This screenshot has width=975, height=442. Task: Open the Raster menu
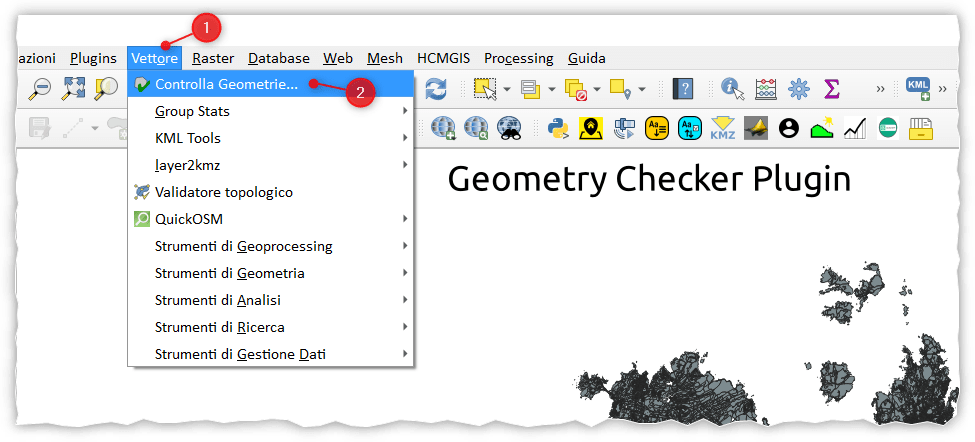click(212, 58)
